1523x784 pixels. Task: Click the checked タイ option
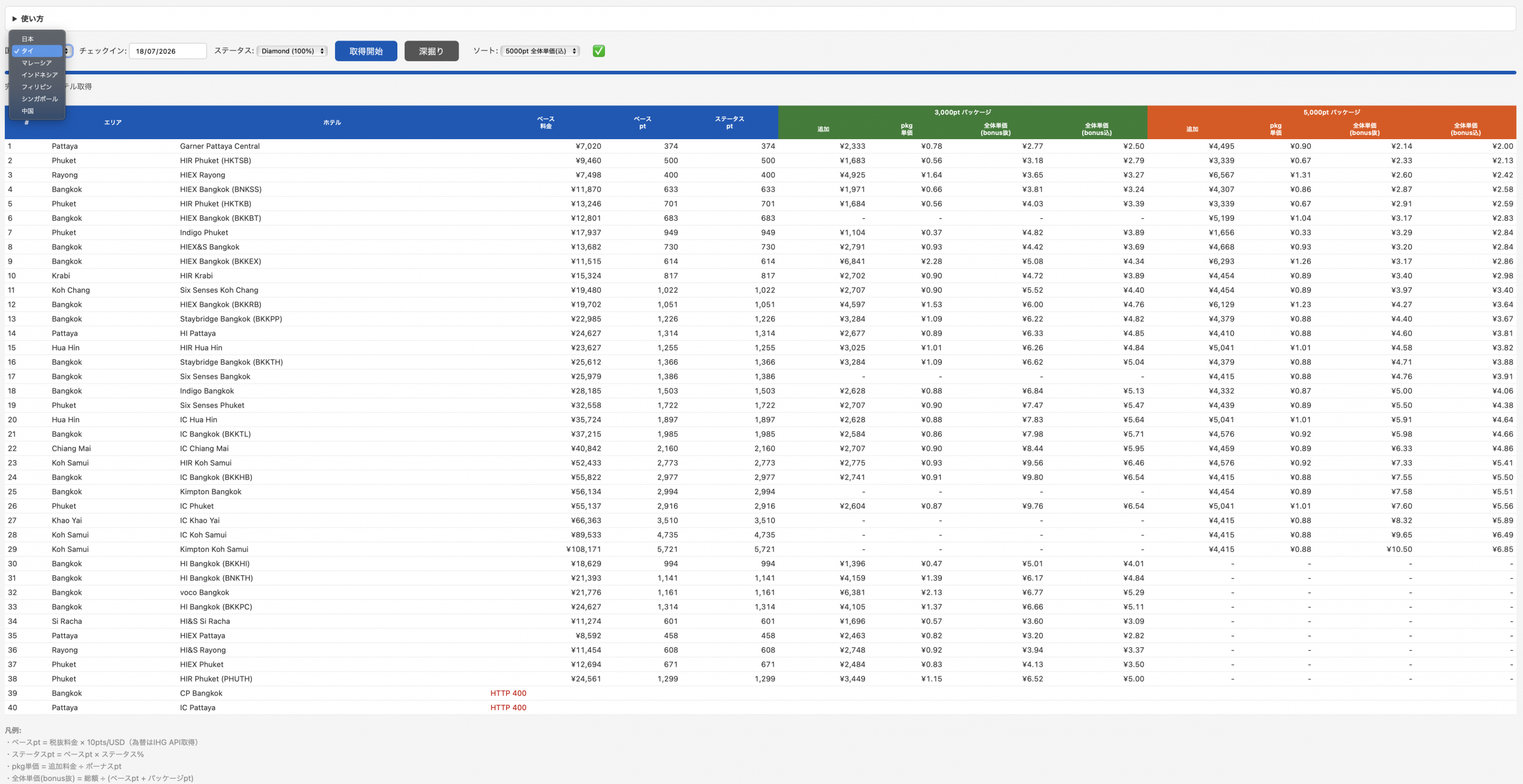tap(37, 51)
